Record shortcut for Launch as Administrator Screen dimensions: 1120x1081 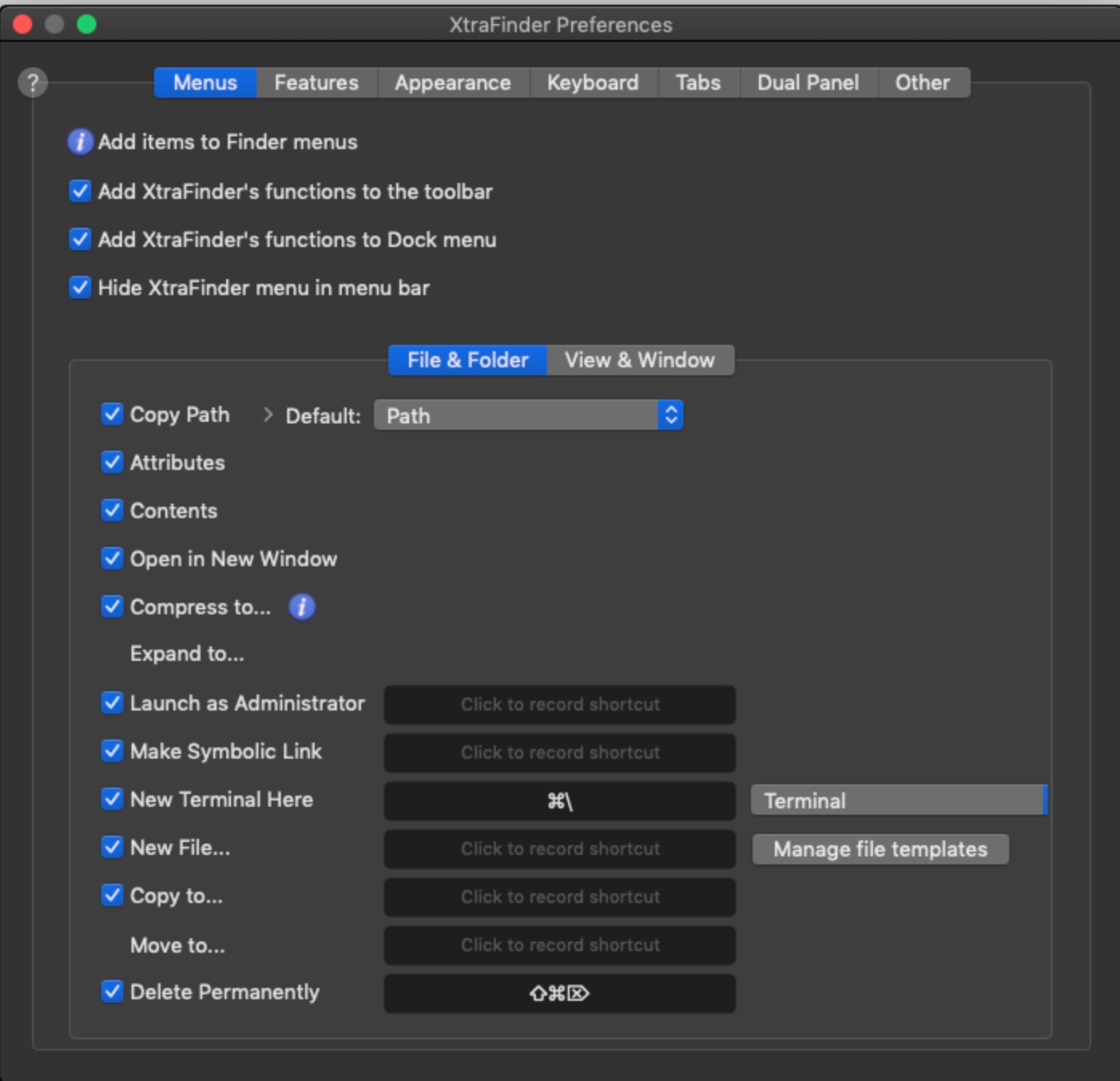click(x=560, y=704)
